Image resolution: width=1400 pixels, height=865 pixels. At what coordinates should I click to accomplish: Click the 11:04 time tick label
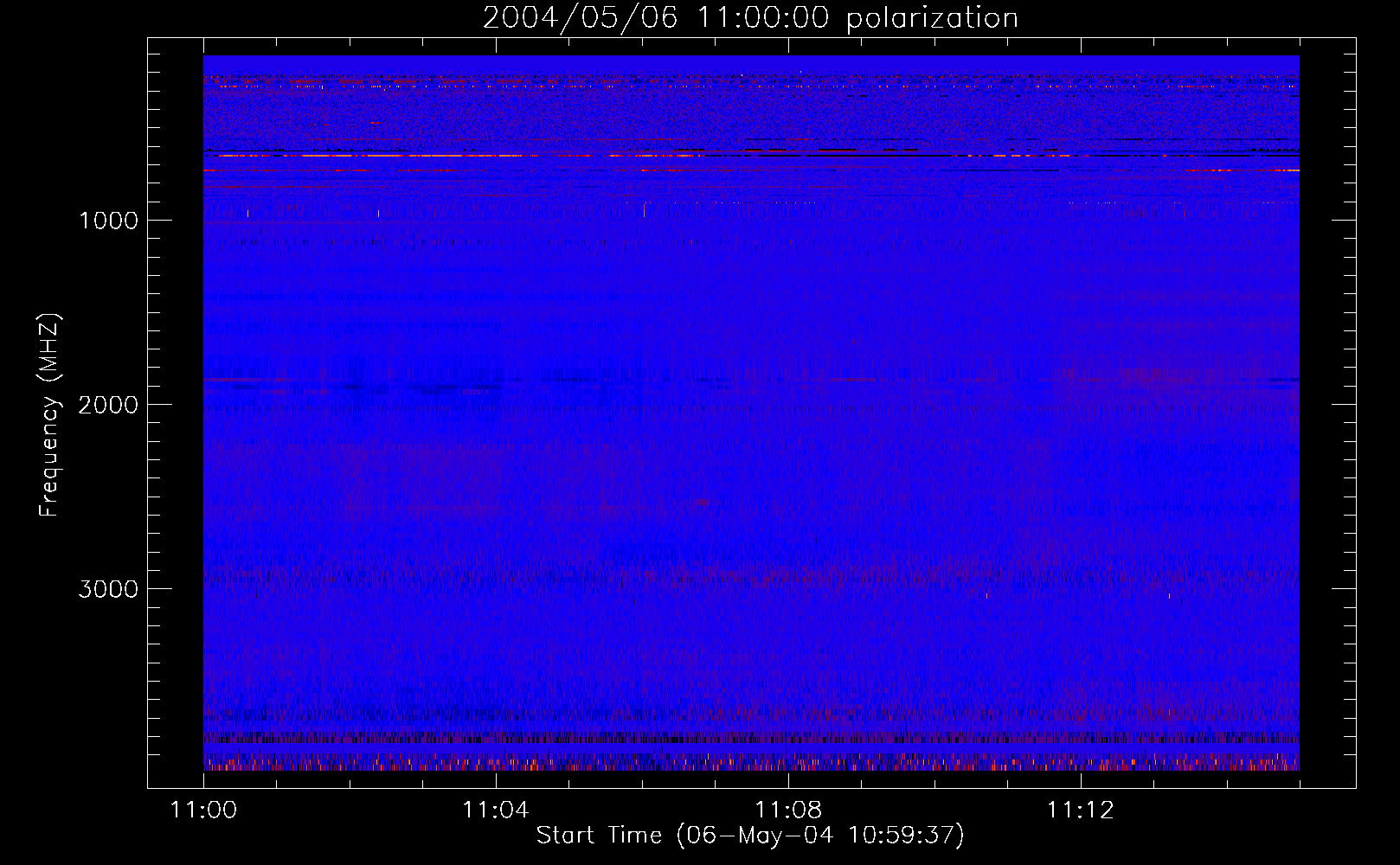495,811
